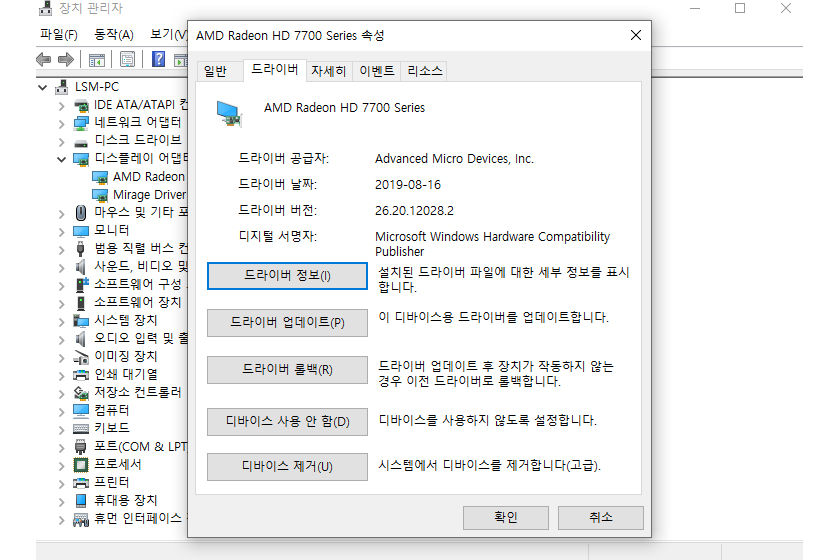Viewport: 840px width, 560px height.
Task: Click the 이미징 장치 camera icon
Action: click(x=81, y=357)
